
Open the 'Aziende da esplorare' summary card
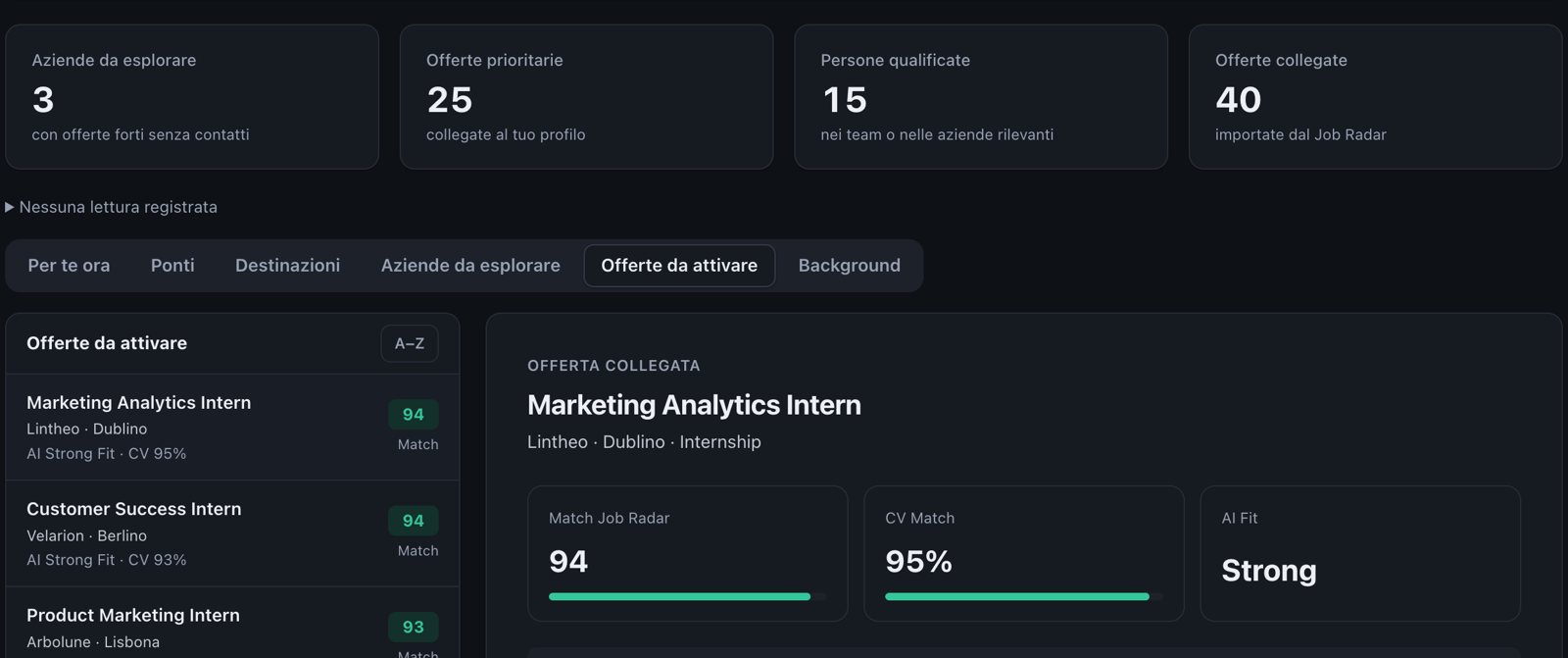point(192,97)
